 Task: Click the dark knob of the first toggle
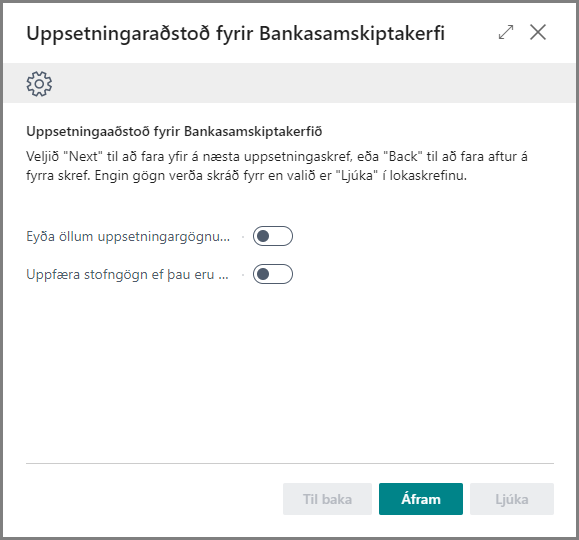(263, 236)
